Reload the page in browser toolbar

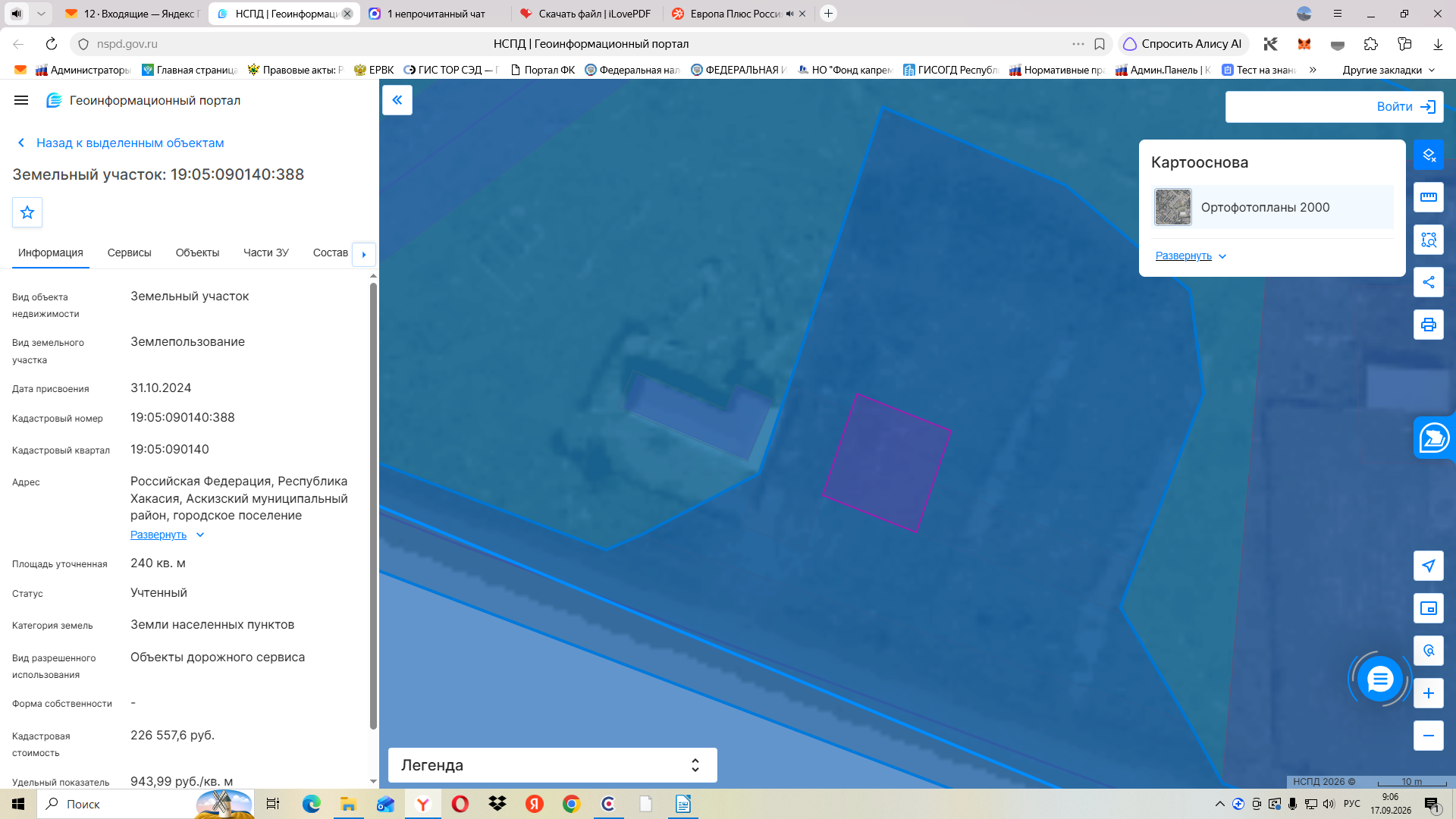51,44
